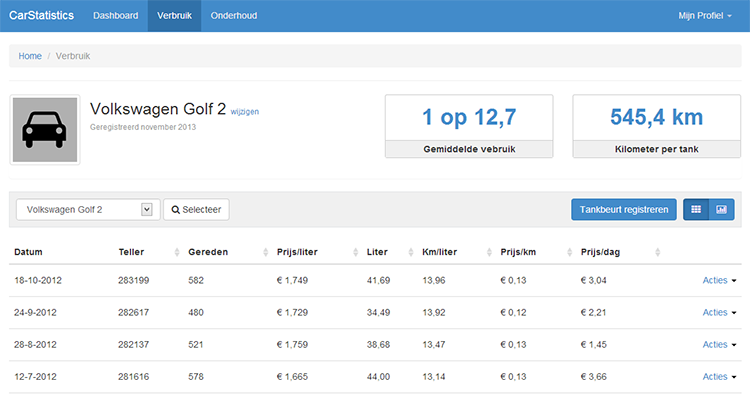The image size is (750, 400).
Task: Switch to table grid view icon
Action: (693, 210)
